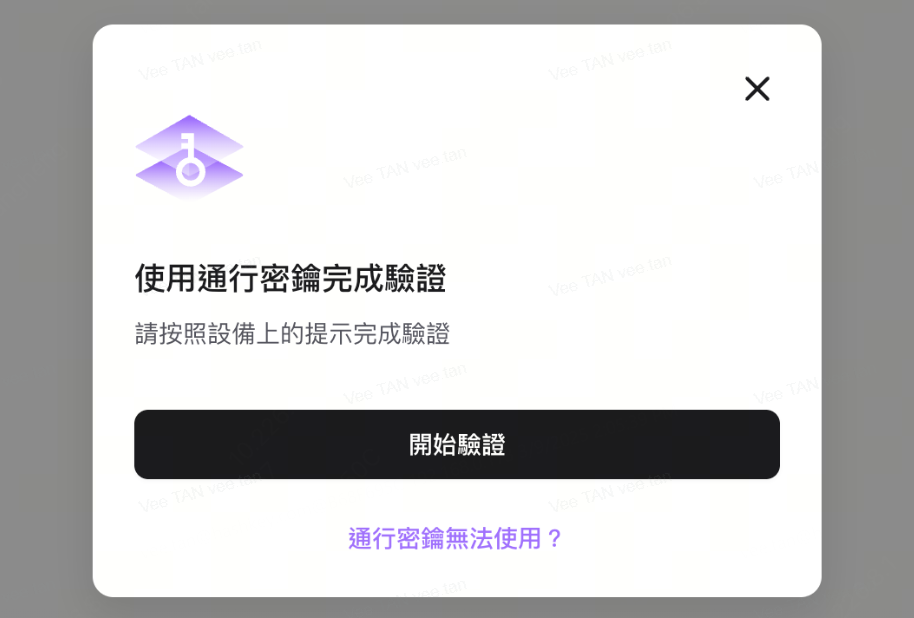Dismiss the modal using the X icon
914x618 pixels.
(x=757, y=89)
